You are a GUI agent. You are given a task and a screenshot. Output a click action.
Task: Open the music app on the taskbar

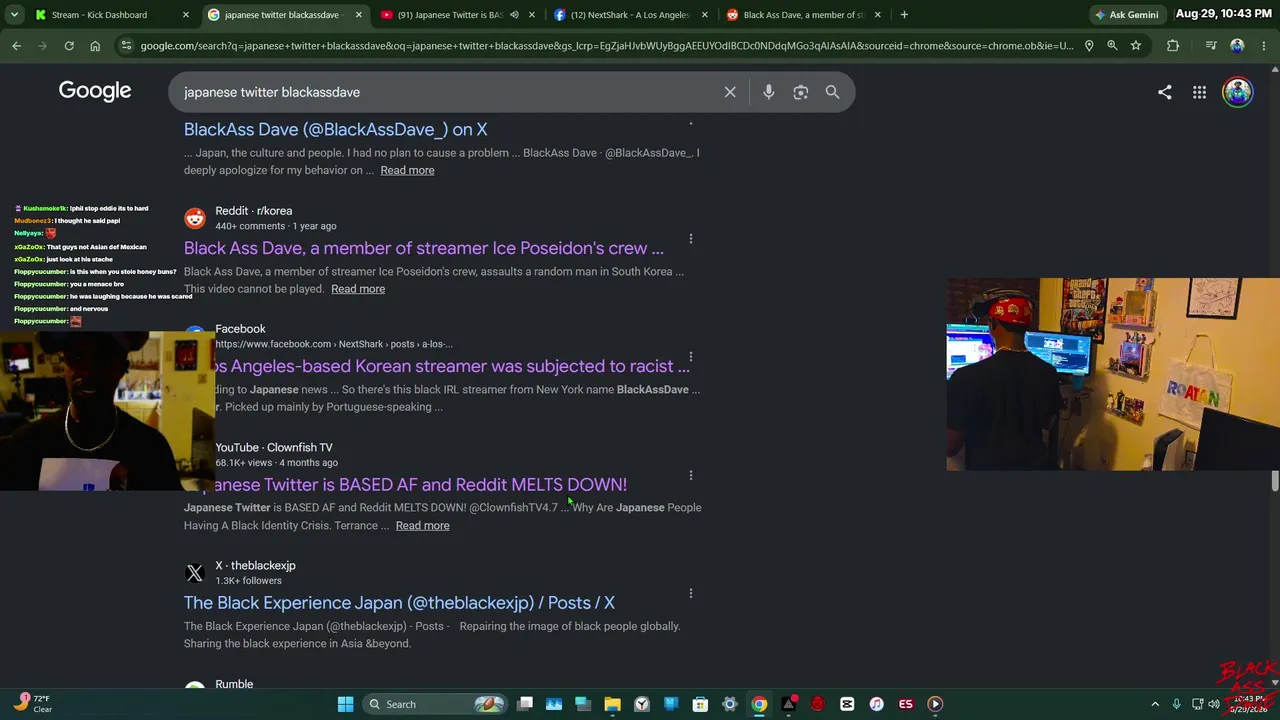(876, 704)
